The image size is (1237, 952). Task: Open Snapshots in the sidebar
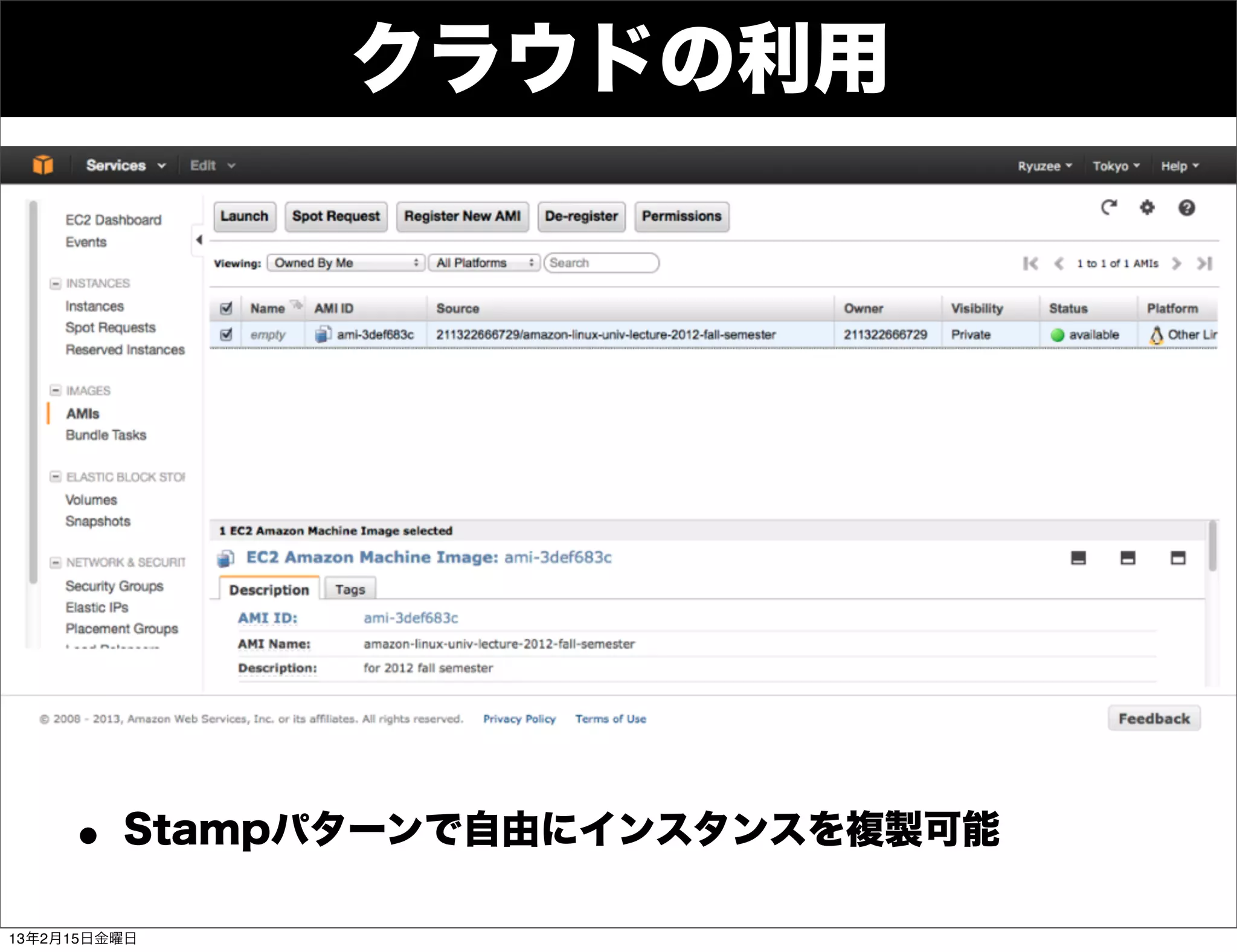click(x=98, y=521)
